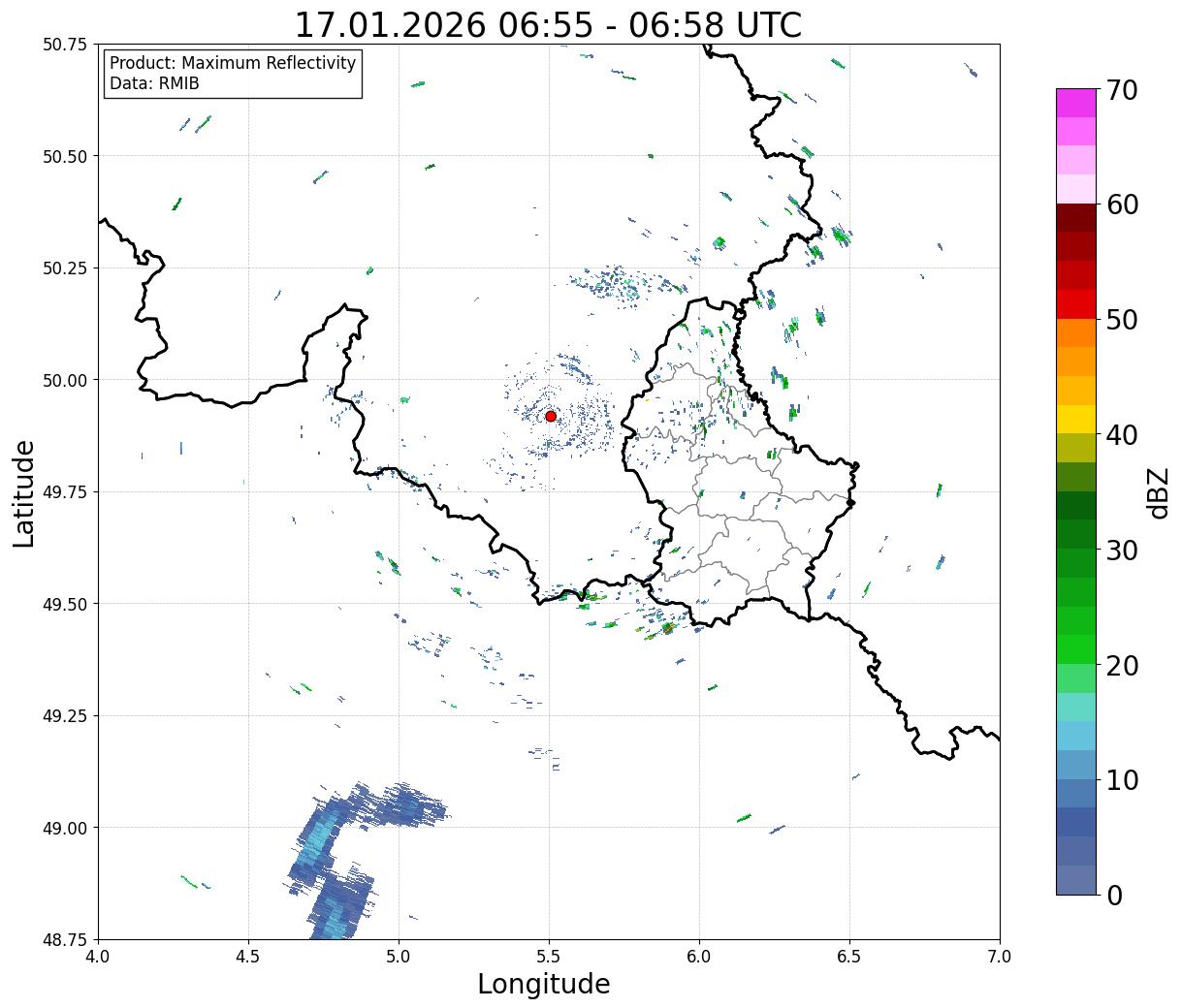Click the longitude tick label '6.0'
Image resolution: width=1182 pixels, height=1008 pixels.
(x=699, y=957)
